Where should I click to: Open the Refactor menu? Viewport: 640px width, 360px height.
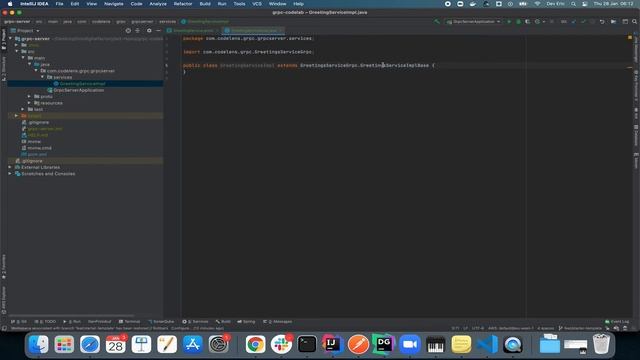[x=183, y=4]
